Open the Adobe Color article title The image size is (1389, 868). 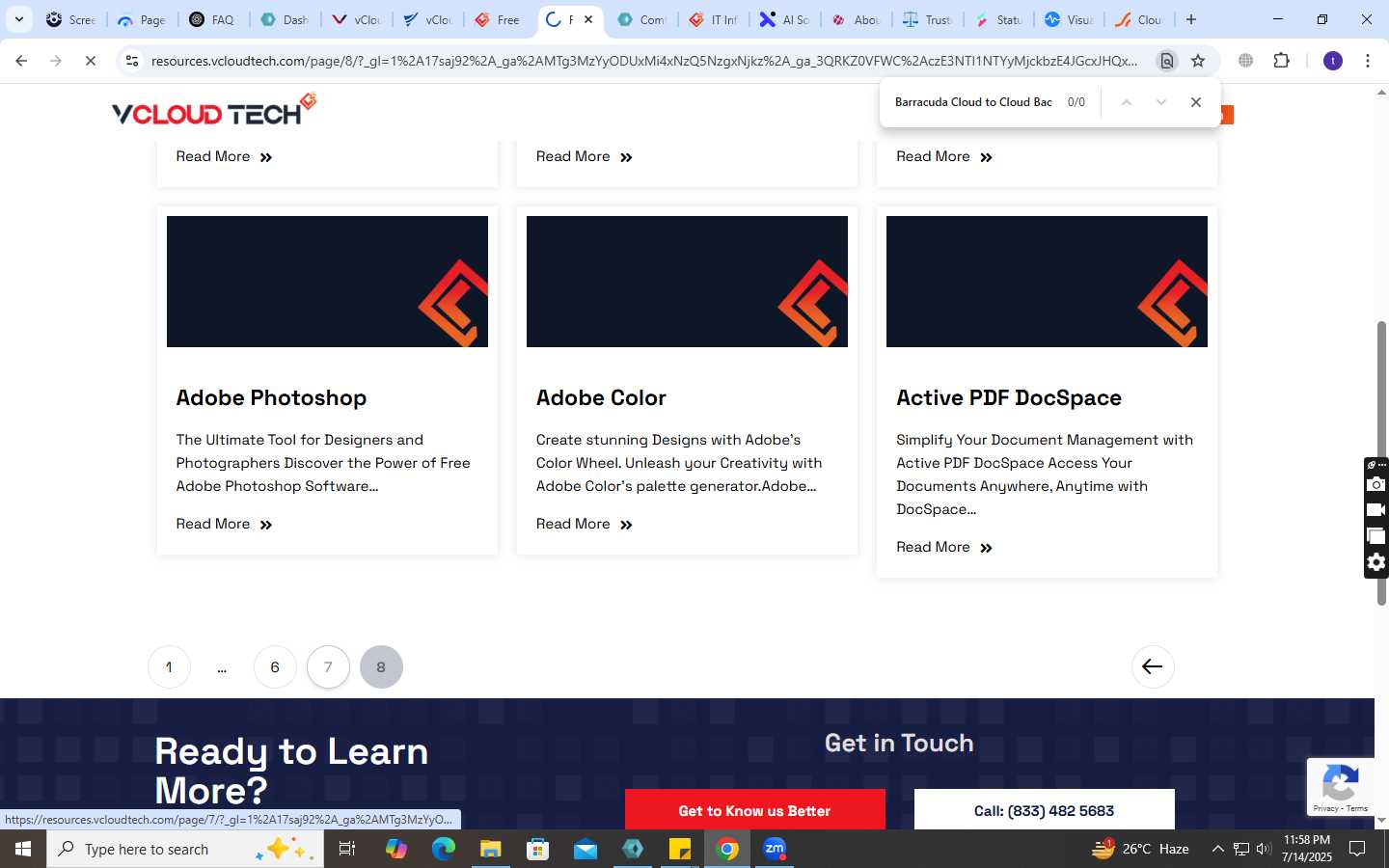pos(601,397)
